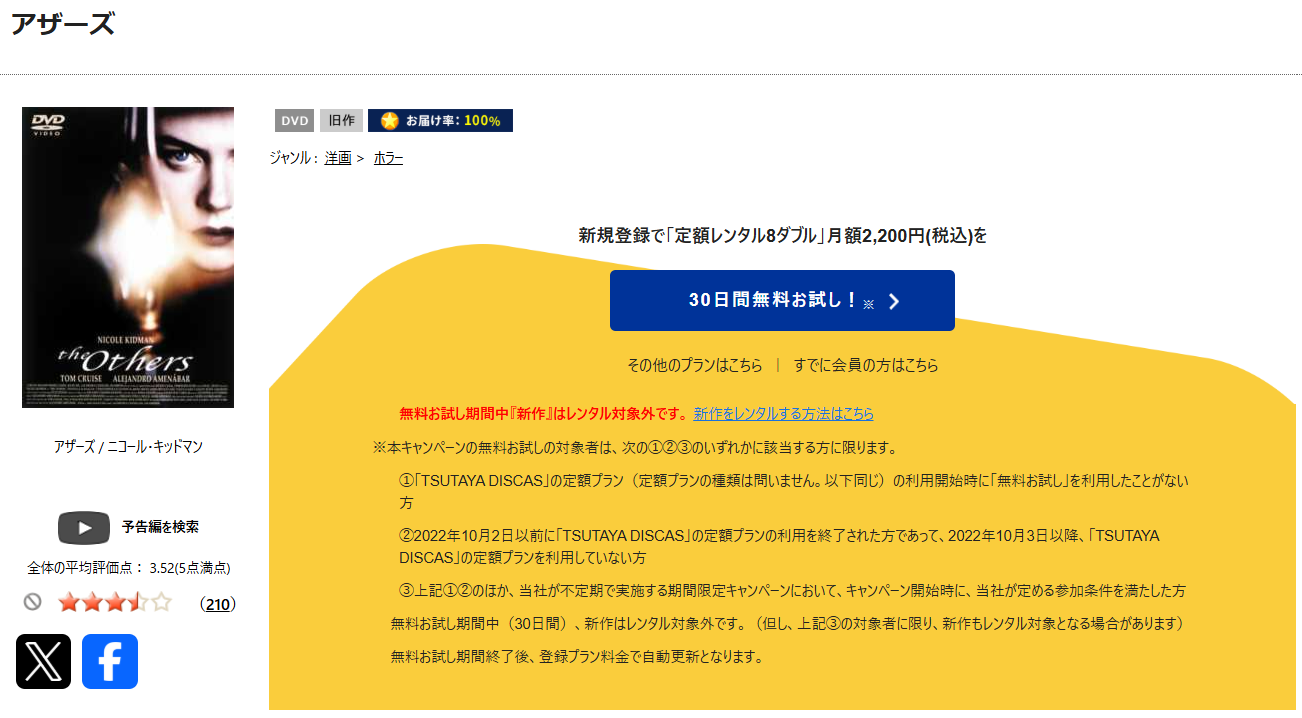Image resolution: width=1302 pixels, height=718 pixels.
Task: Share on Facebook icon
Action: tap(110, 661)
